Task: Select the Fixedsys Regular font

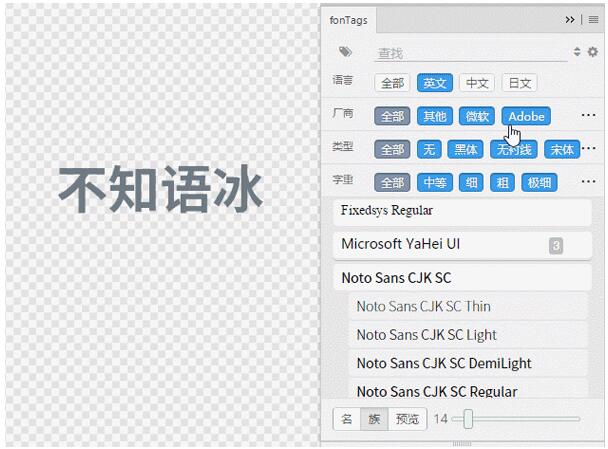Action: [462, 212]
